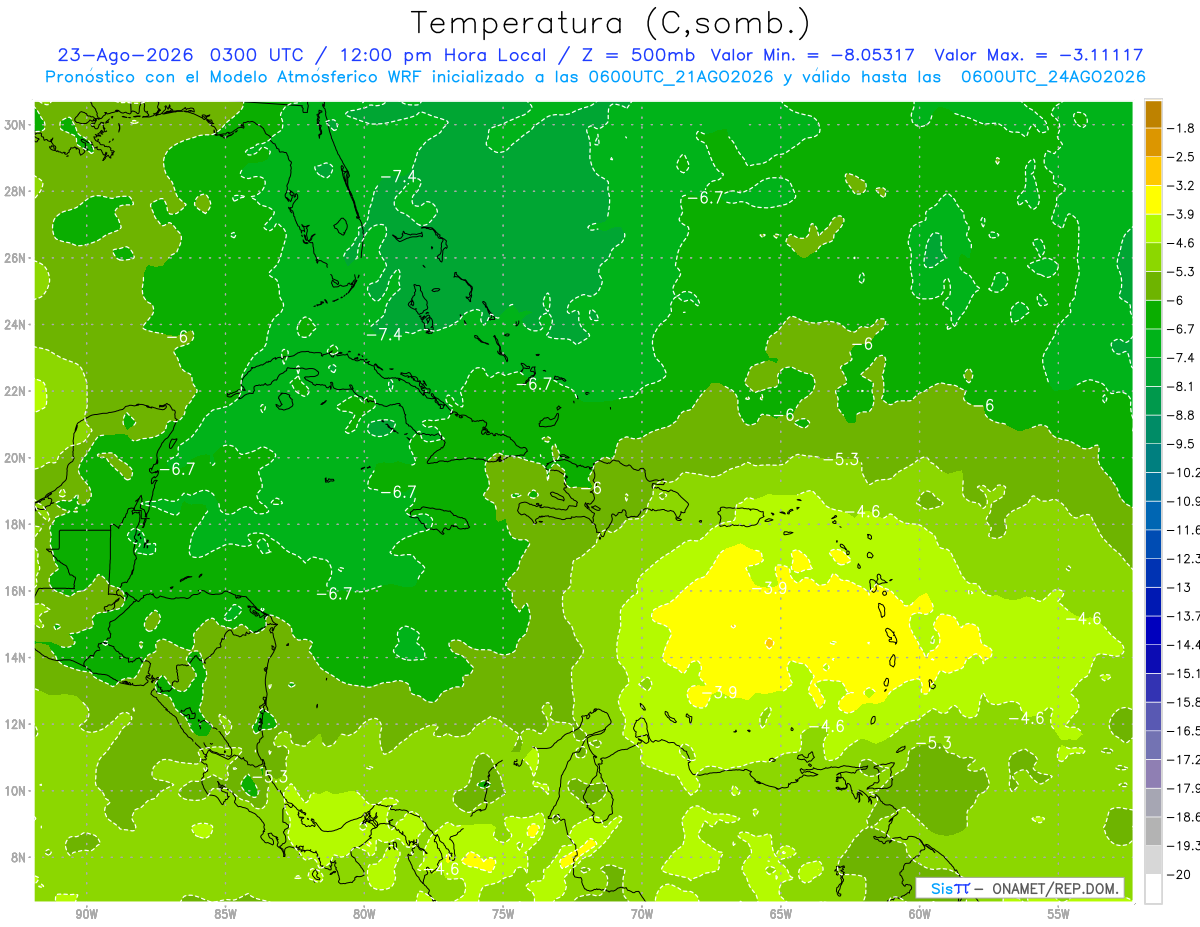Click the "Valor Max. = -3.11117" value
Image resolution: width=1200 pixels, height=927 pixels.
pos(1038,55)
